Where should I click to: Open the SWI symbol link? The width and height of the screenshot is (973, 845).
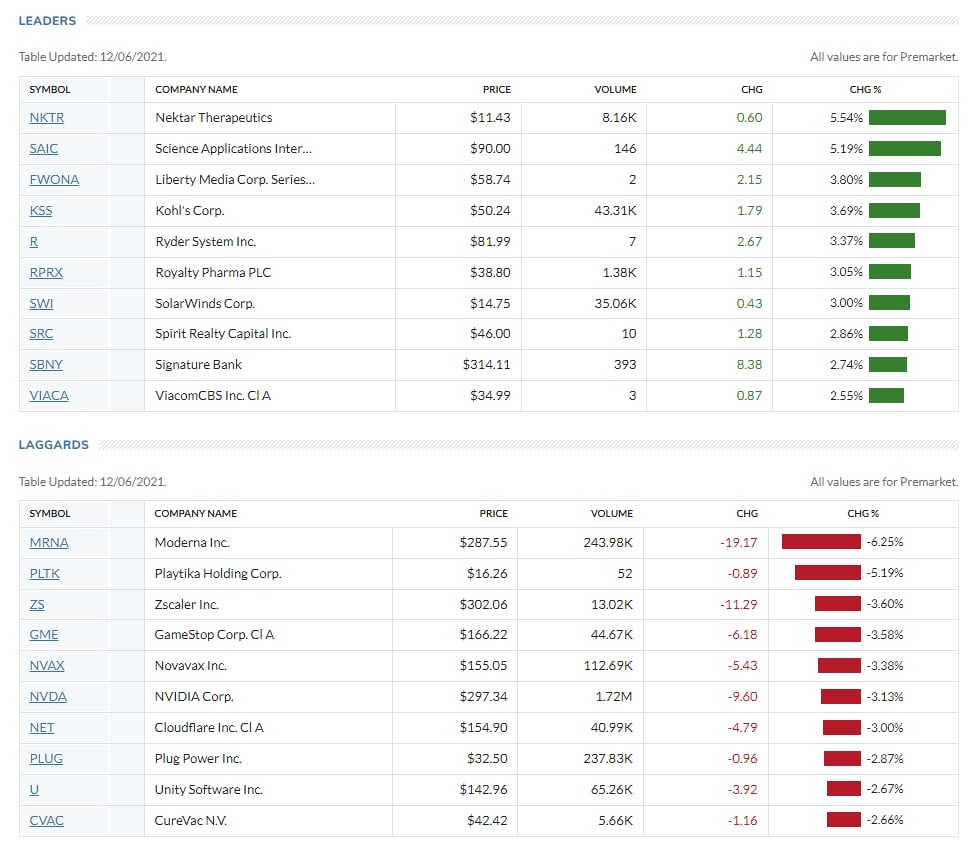click(41, 303)
